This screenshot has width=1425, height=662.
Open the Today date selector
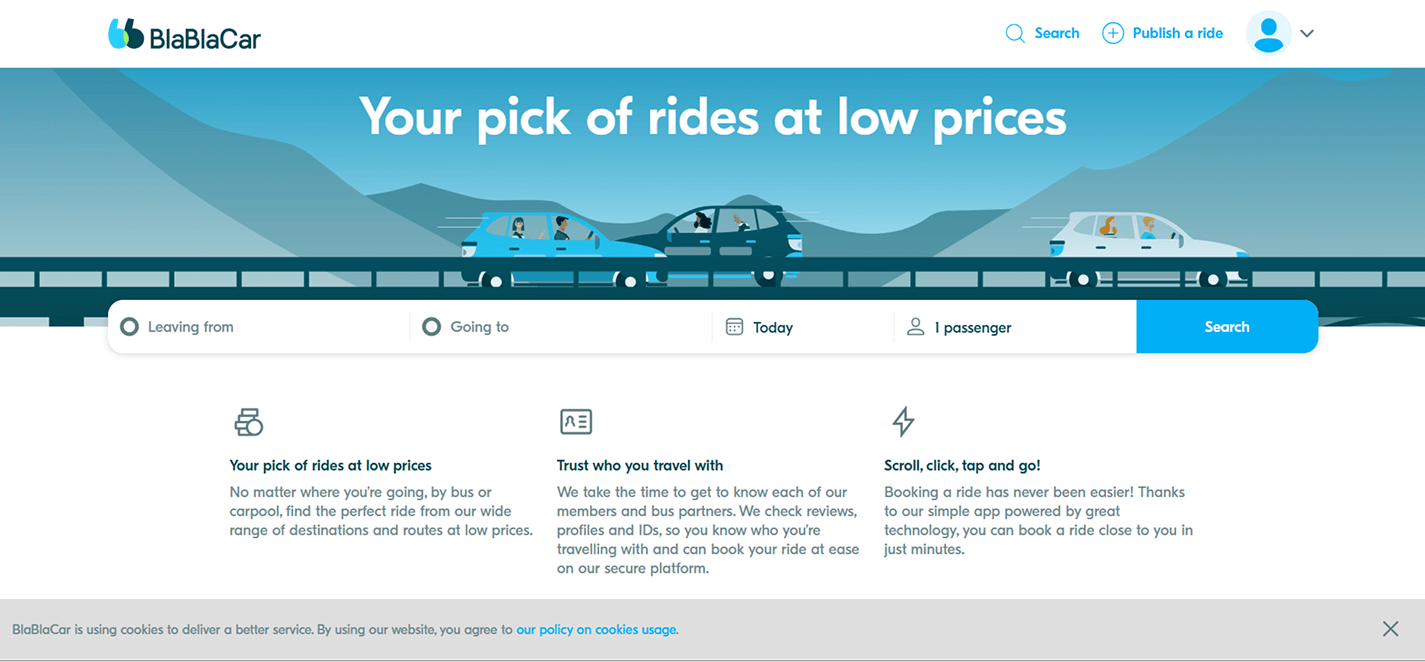(775, 326)
